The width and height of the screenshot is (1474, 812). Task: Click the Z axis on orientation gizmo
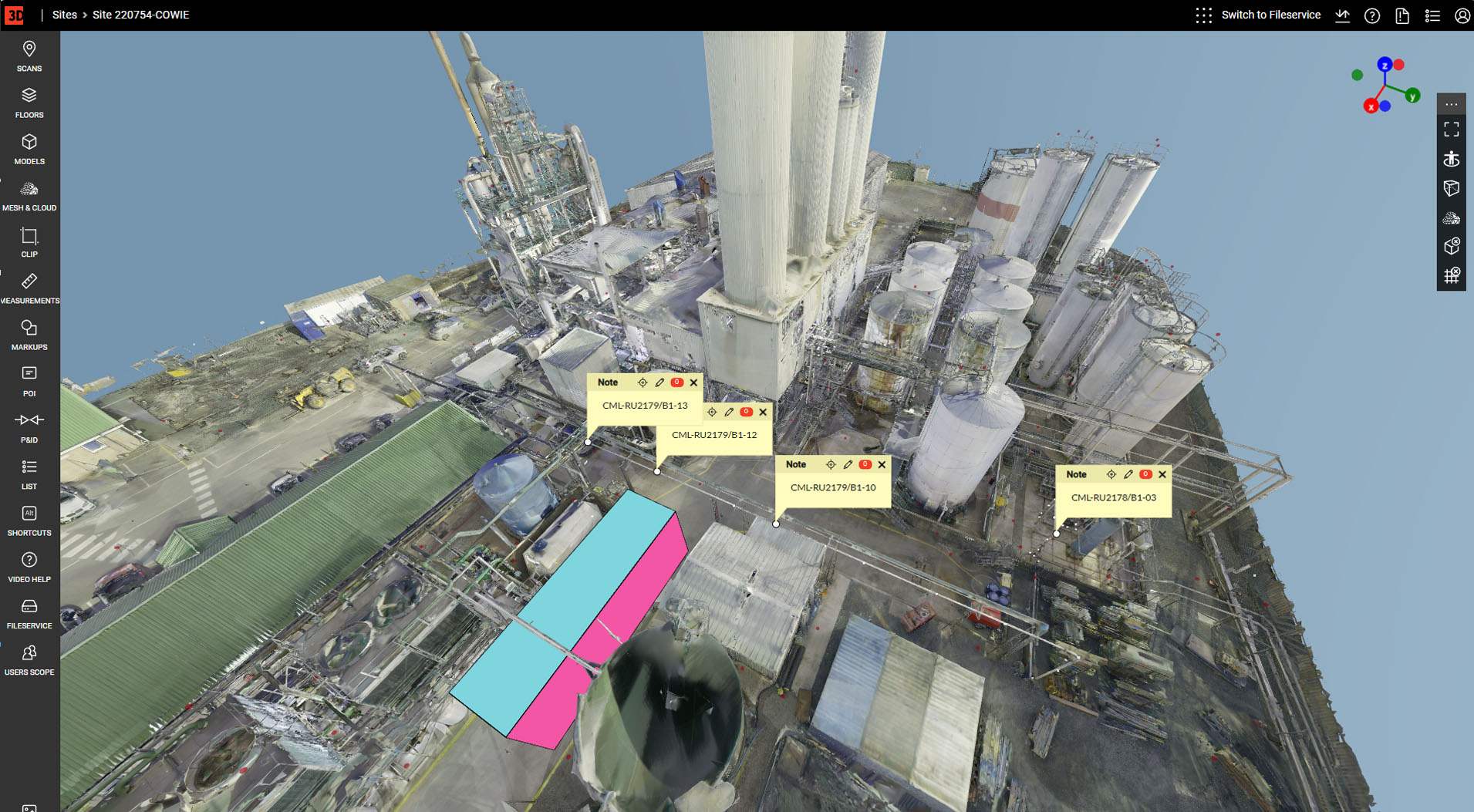(1385, 65)
